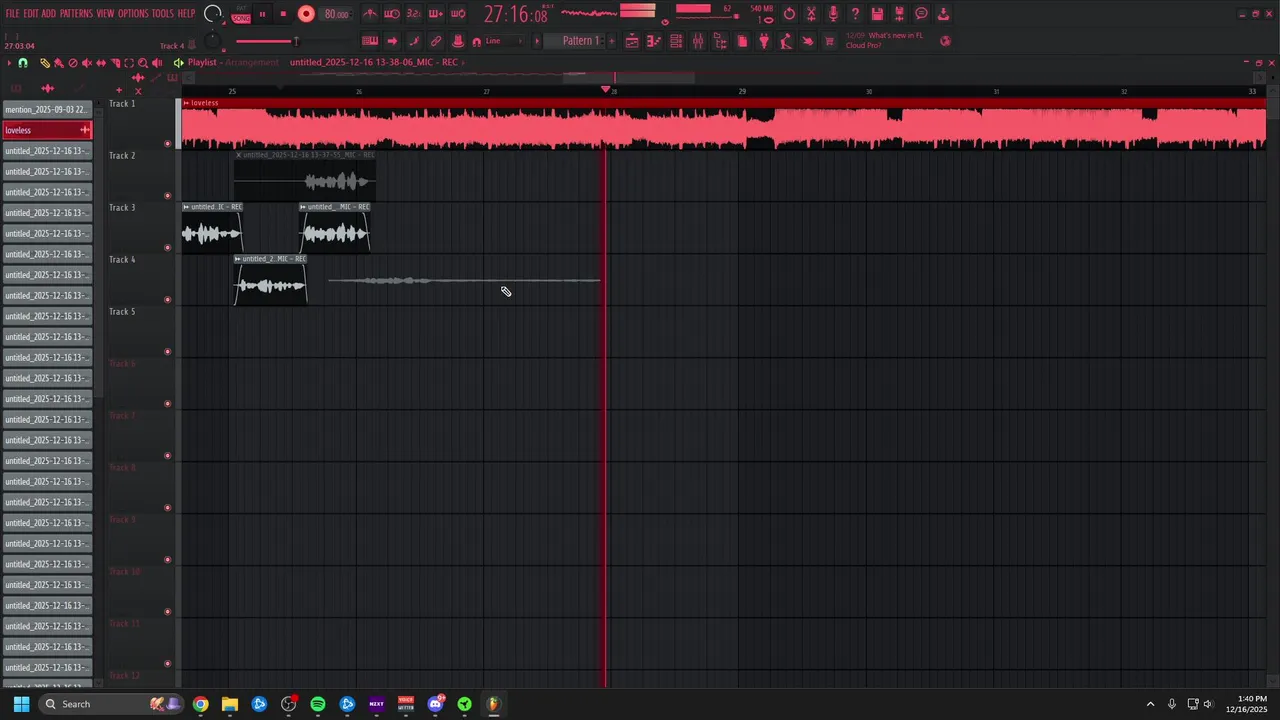
Task: Click the question mark help icon
Action: point(855,14)
